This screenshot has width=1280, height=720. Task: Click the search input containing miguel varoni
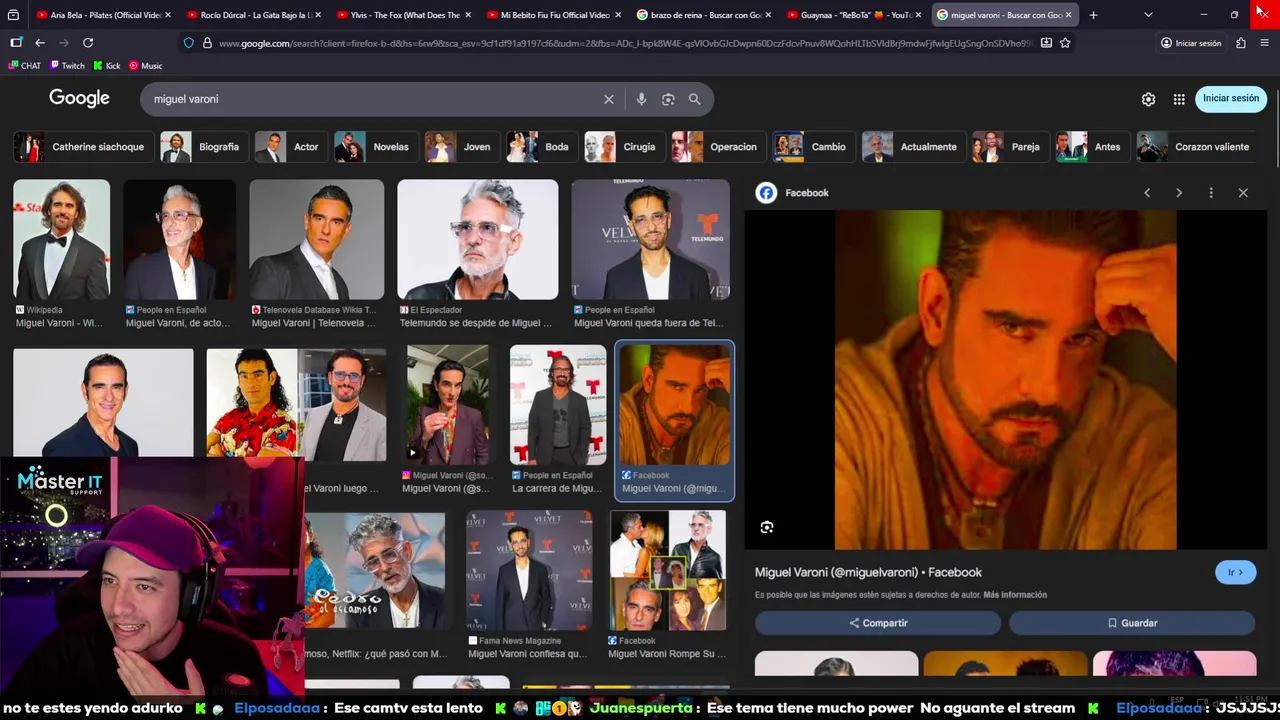click(x=375, y=99)
